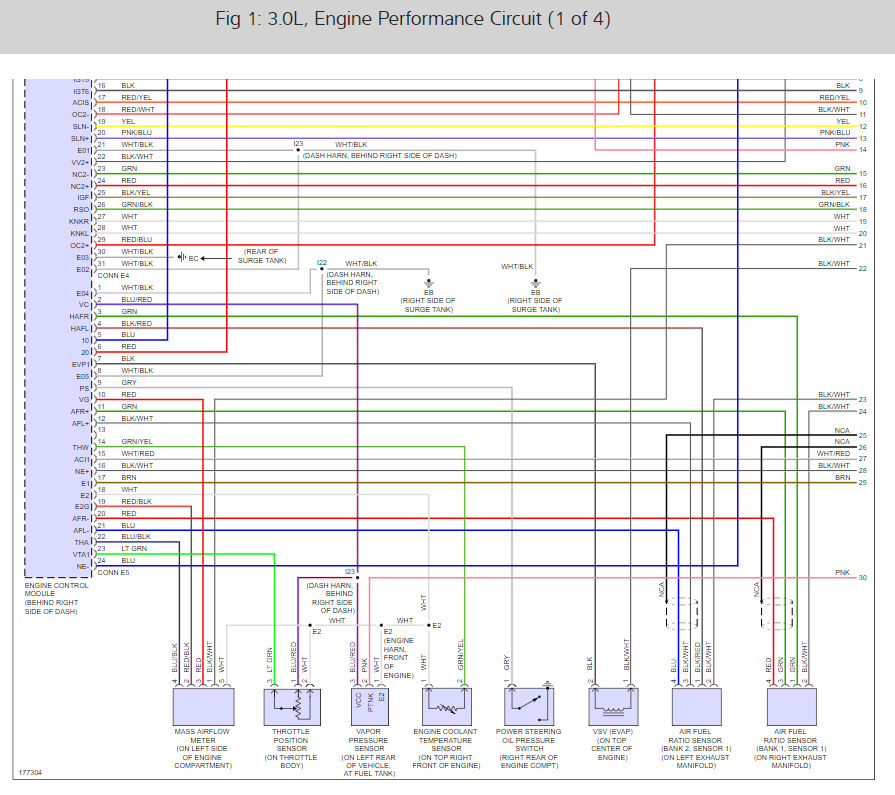The width and height of the screenshot is (895, 795).
Task: Select Air Fuel Ratio Sensor Bank 1 box
Action: point(791,707)
